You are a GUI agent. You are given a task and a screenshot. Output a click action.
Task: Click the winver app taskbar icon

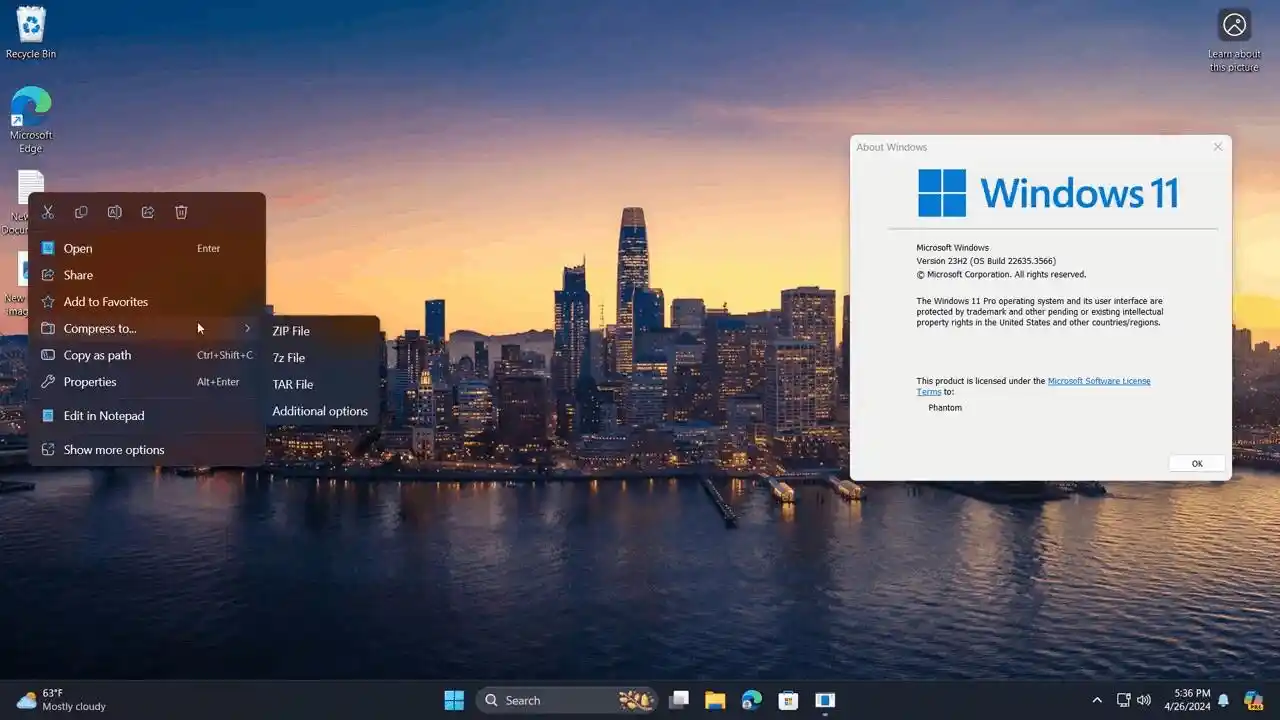(x=825, y=700)
